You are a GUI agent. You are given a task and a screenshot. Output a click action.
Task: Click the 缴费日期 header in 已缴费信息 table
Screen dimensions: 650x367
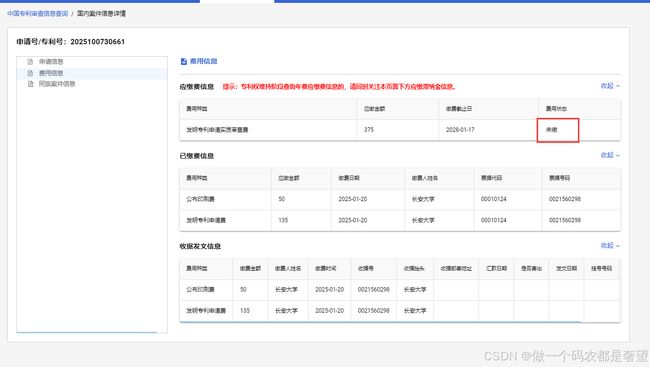coord(349,178)
